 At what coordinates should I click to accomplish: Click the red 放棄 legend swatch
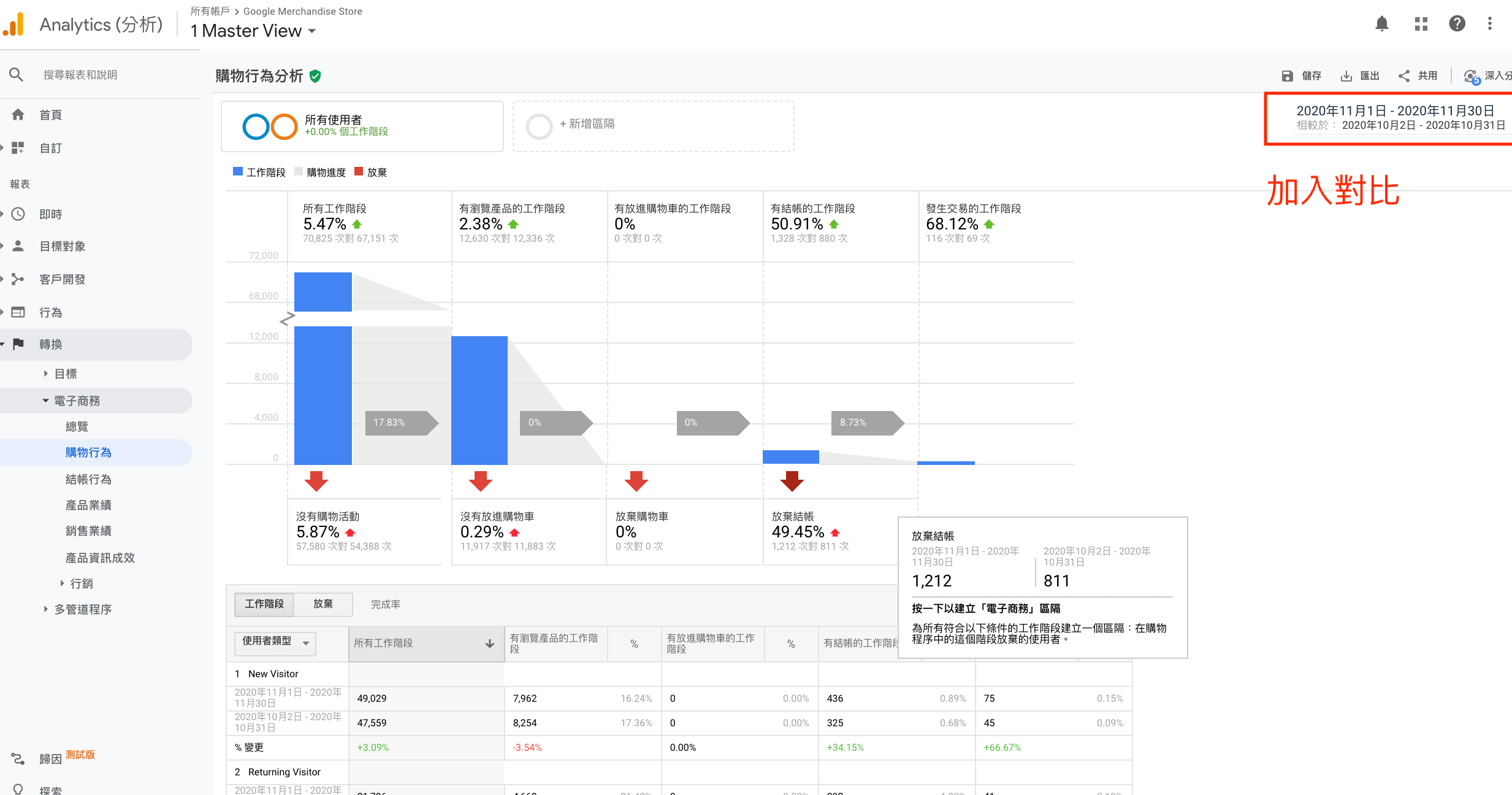359,172
